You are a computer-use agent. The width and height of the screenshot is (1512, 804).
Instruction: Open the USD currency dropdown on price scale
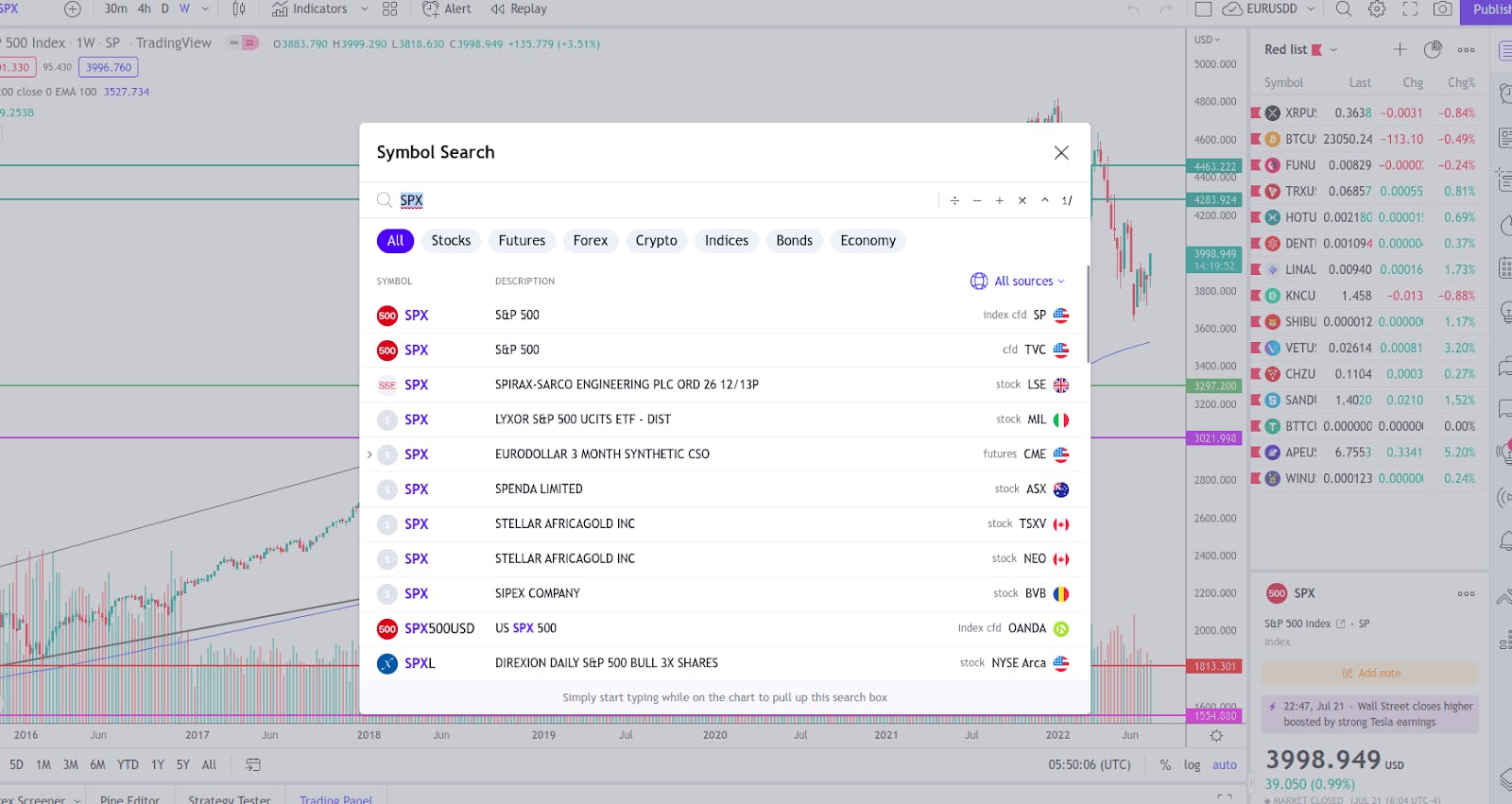click(x=1207, y=40)
